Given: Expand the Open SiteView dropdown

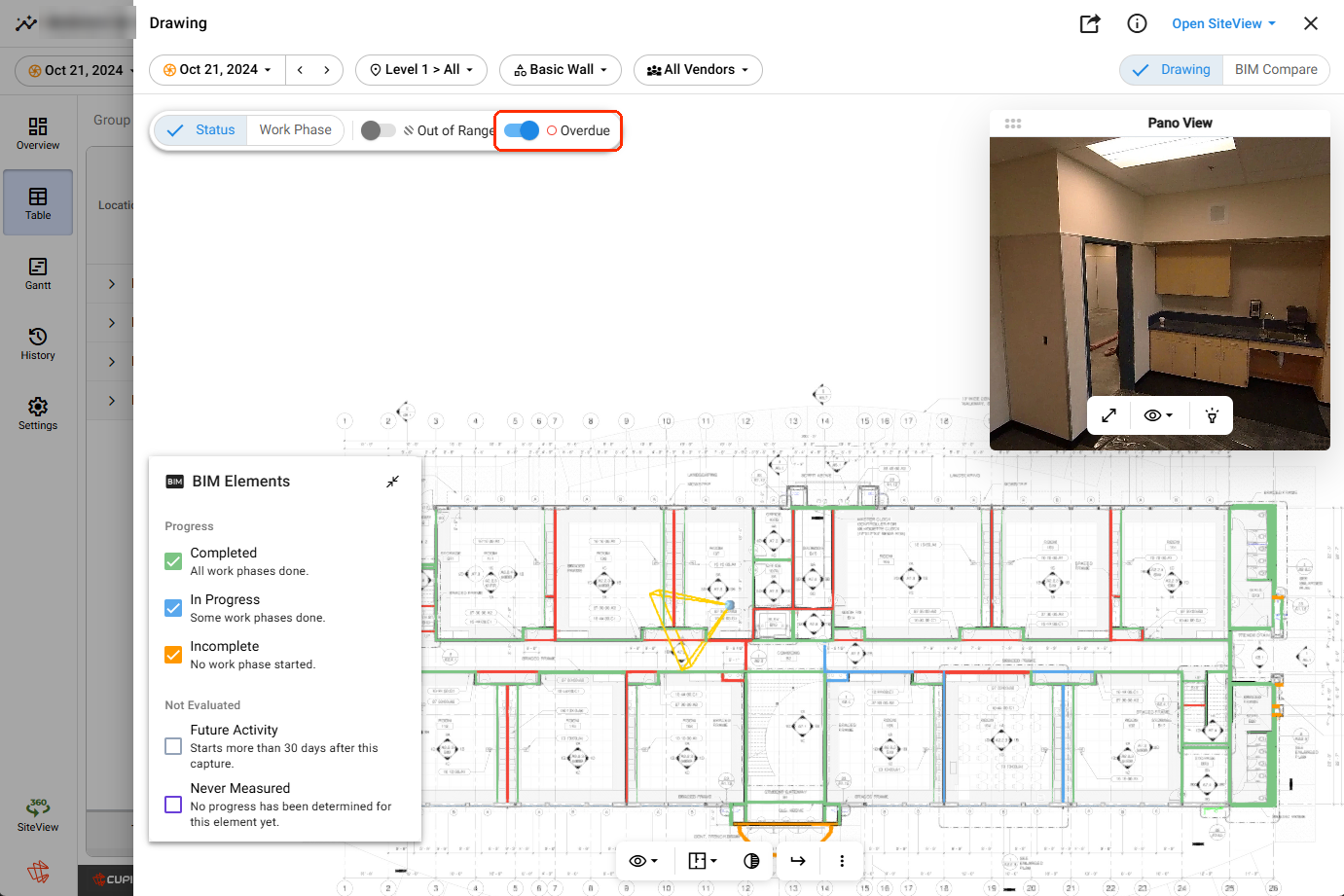Looking at the screenshot, I should [1223, 23].
